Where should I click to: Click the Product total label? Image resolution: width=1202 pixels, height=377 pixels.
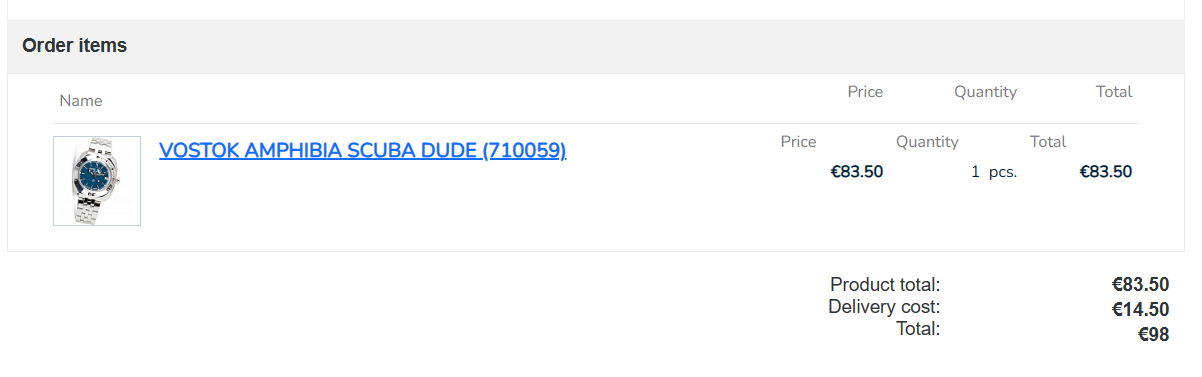[885, 285]
